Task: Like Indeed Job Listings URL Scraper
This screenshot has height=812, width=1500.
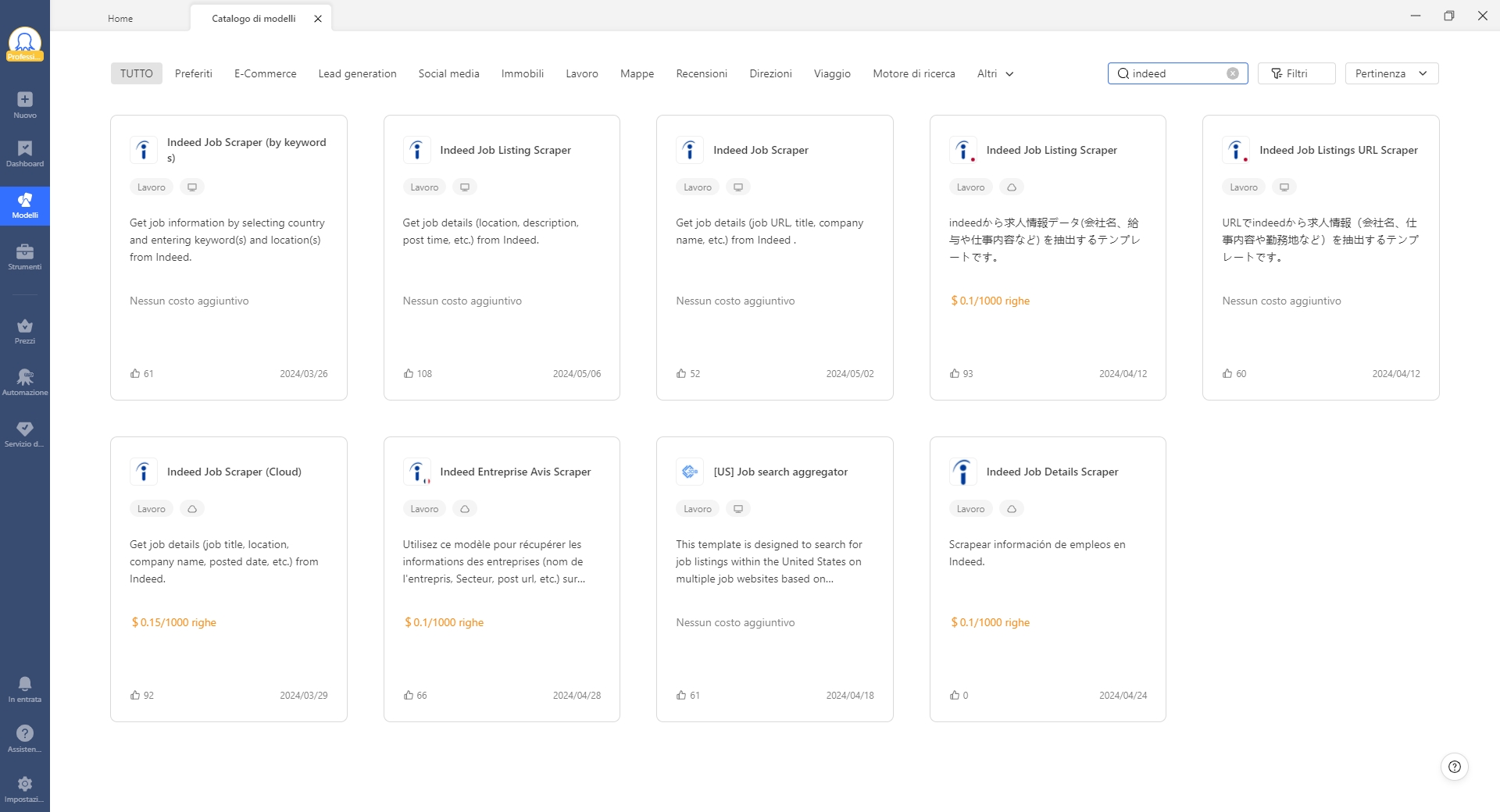Action: (1227, 373)
